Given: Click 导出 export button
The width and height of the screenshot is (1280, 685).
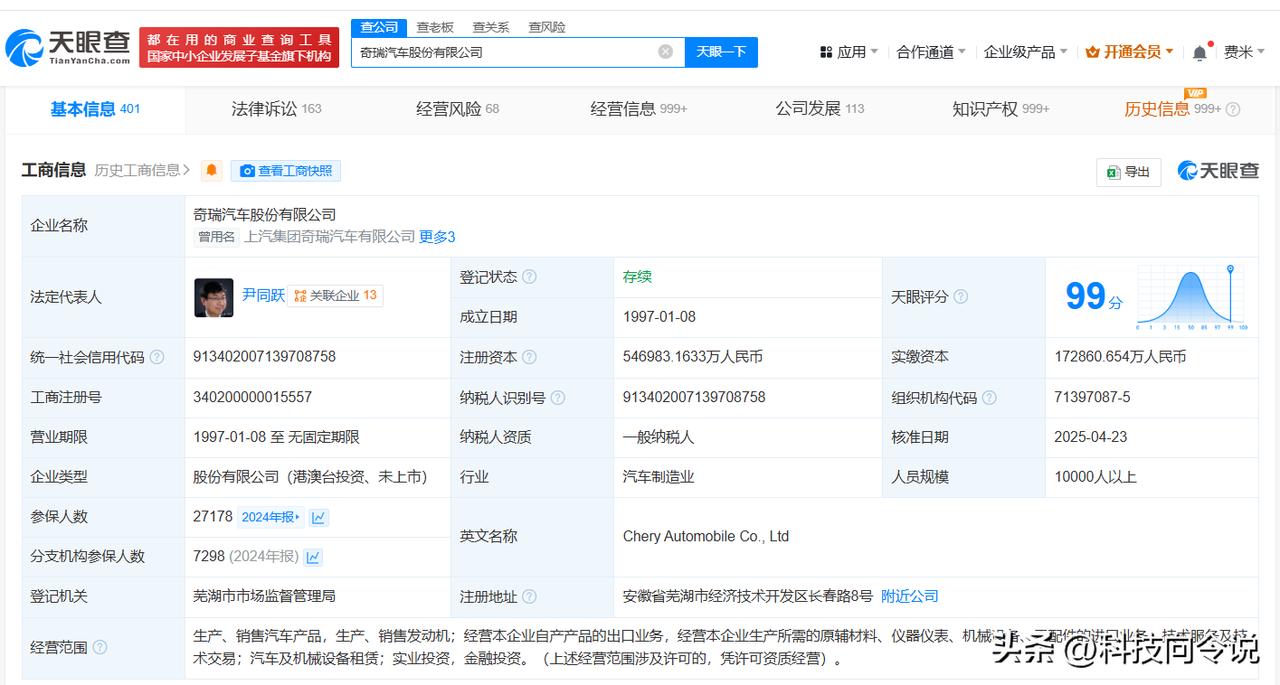Looking at the screenshot, I should click(1128, 172).
